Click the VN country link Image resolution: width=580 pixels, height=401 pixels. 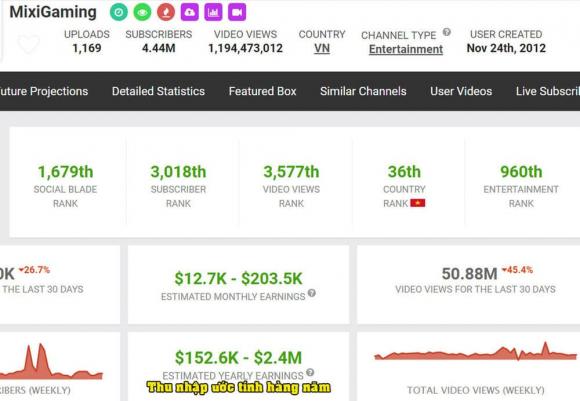click(322, 48)
